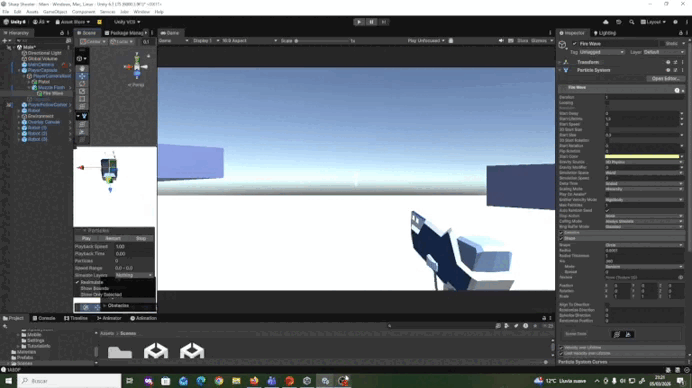Open the global search magnifier icon
This screenshot has height=388, width=692.
click(632, 22)
